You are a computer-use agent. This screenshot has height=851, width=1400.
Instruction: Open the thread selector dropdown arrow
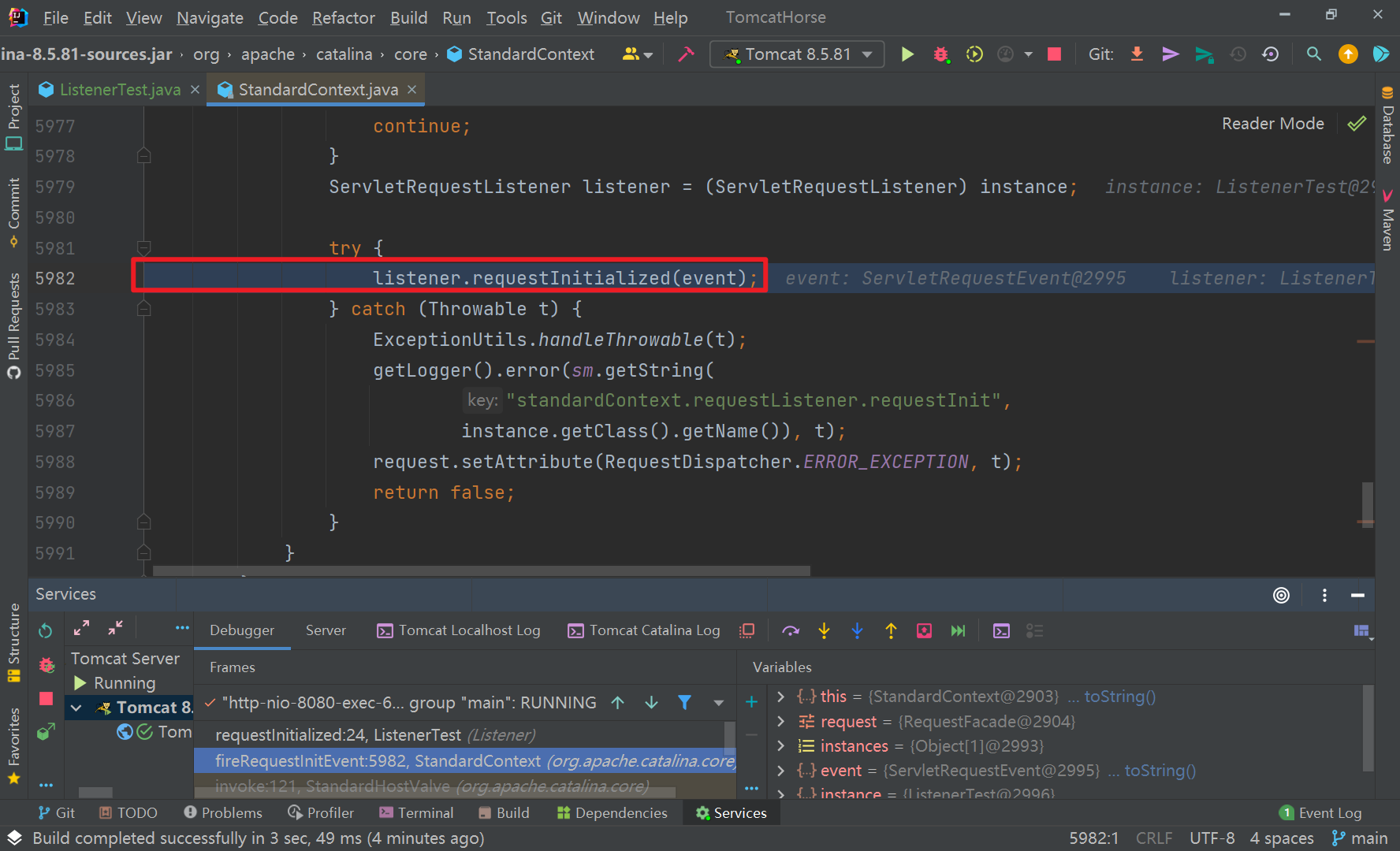pyautogui.click(x=718, y=702)
